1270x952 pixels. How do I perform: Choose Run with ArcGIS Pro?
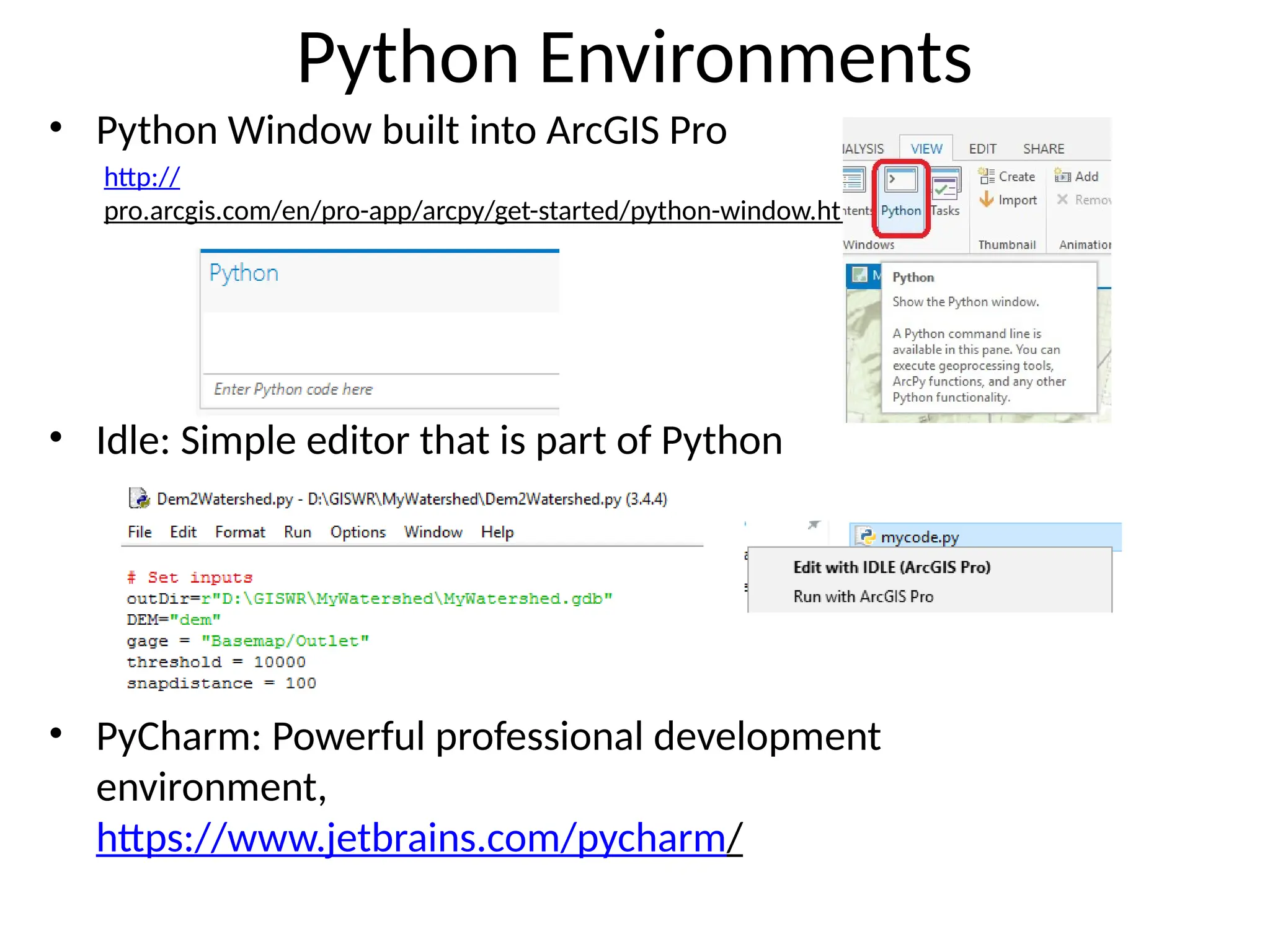863,596
